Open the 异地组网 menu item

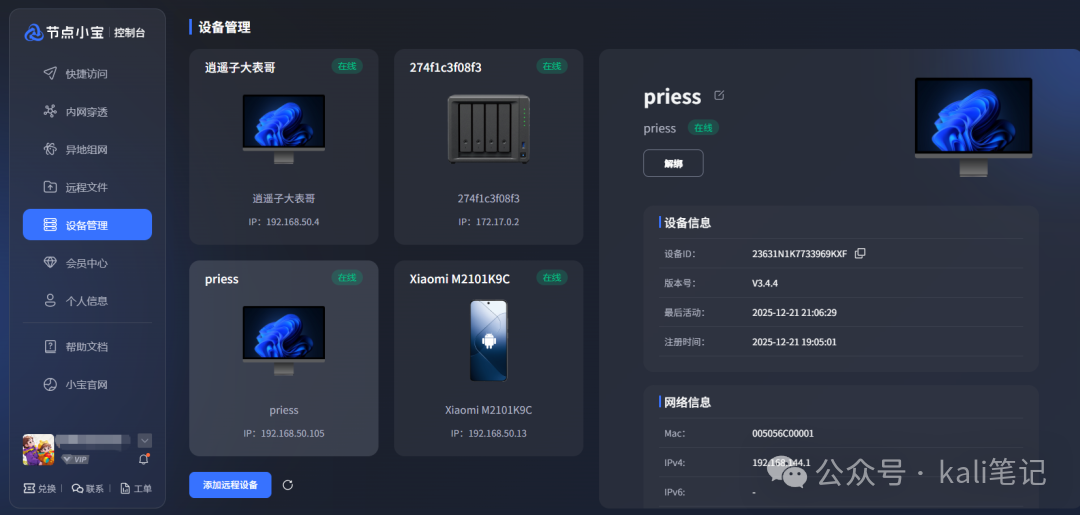87,149
